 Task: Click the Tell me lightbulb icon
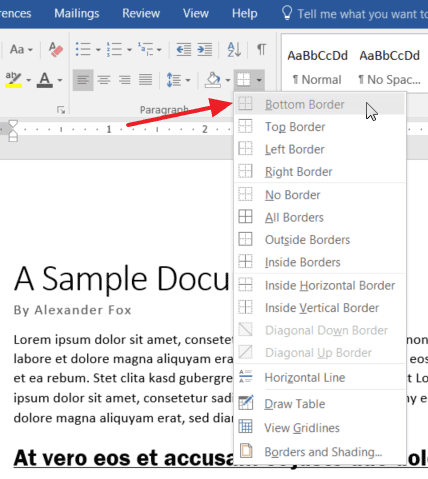click(x=287, y=13)
